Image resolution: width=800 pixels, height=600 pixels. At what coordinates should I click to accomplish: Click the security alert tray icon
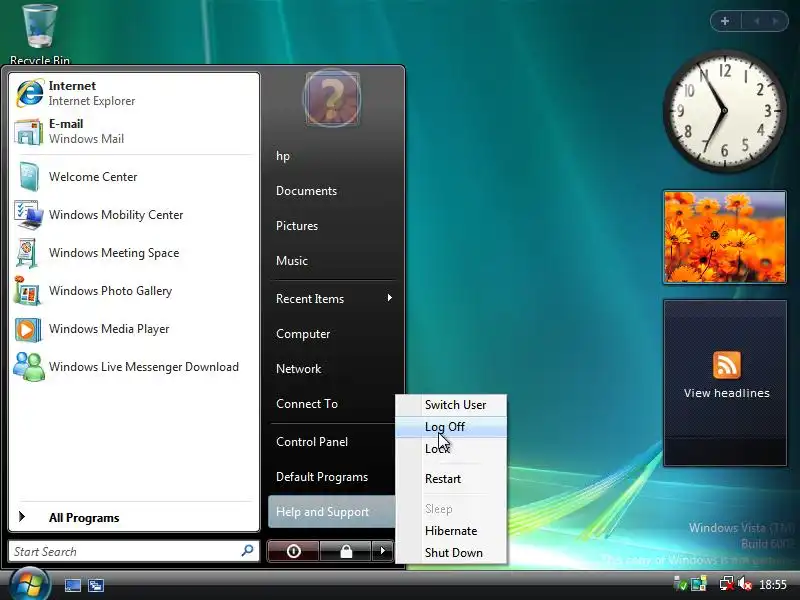[680, 584]
